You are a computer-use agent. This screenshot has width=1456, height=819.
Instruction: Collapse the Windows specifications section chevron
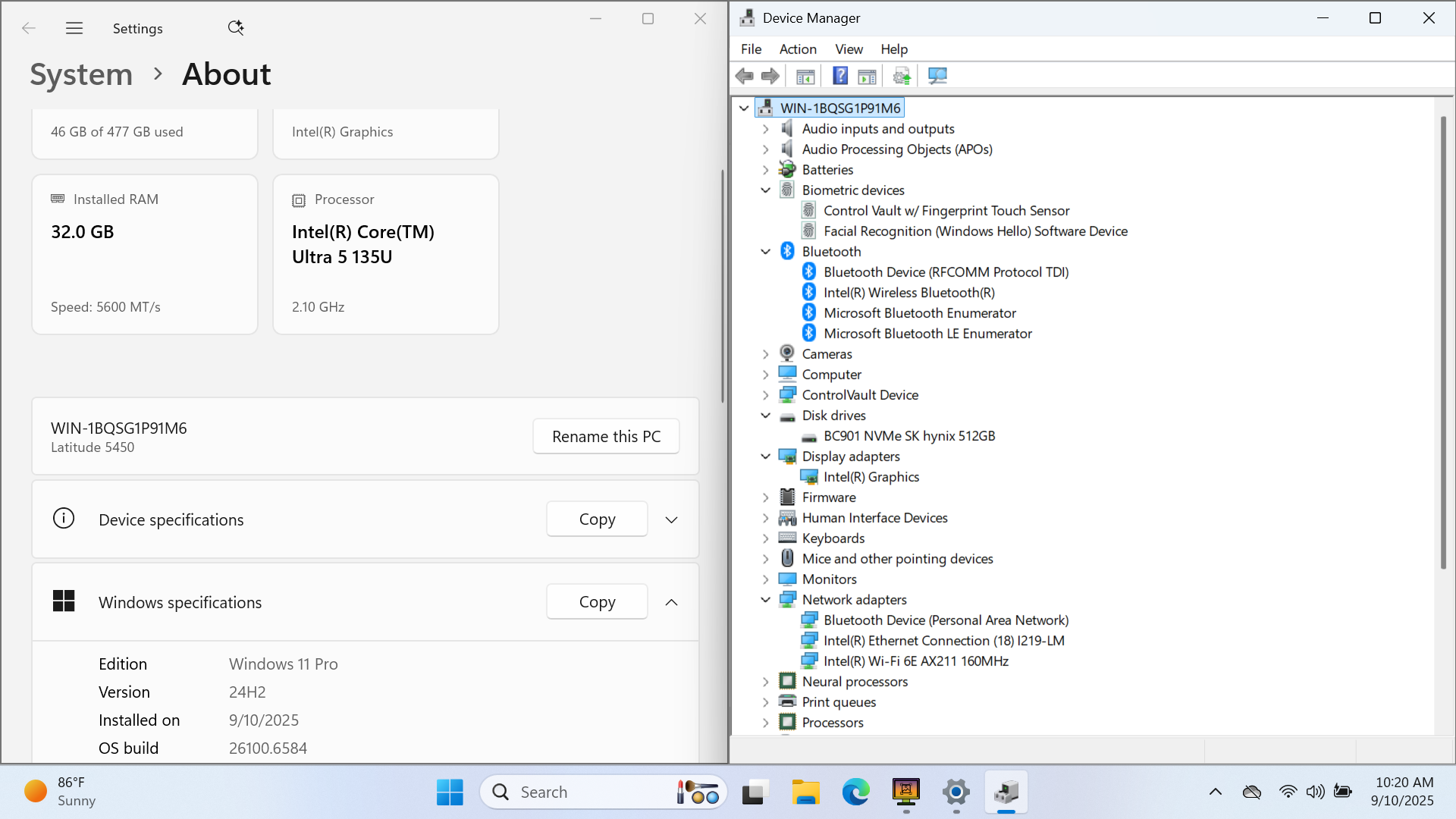pos(671,603)
